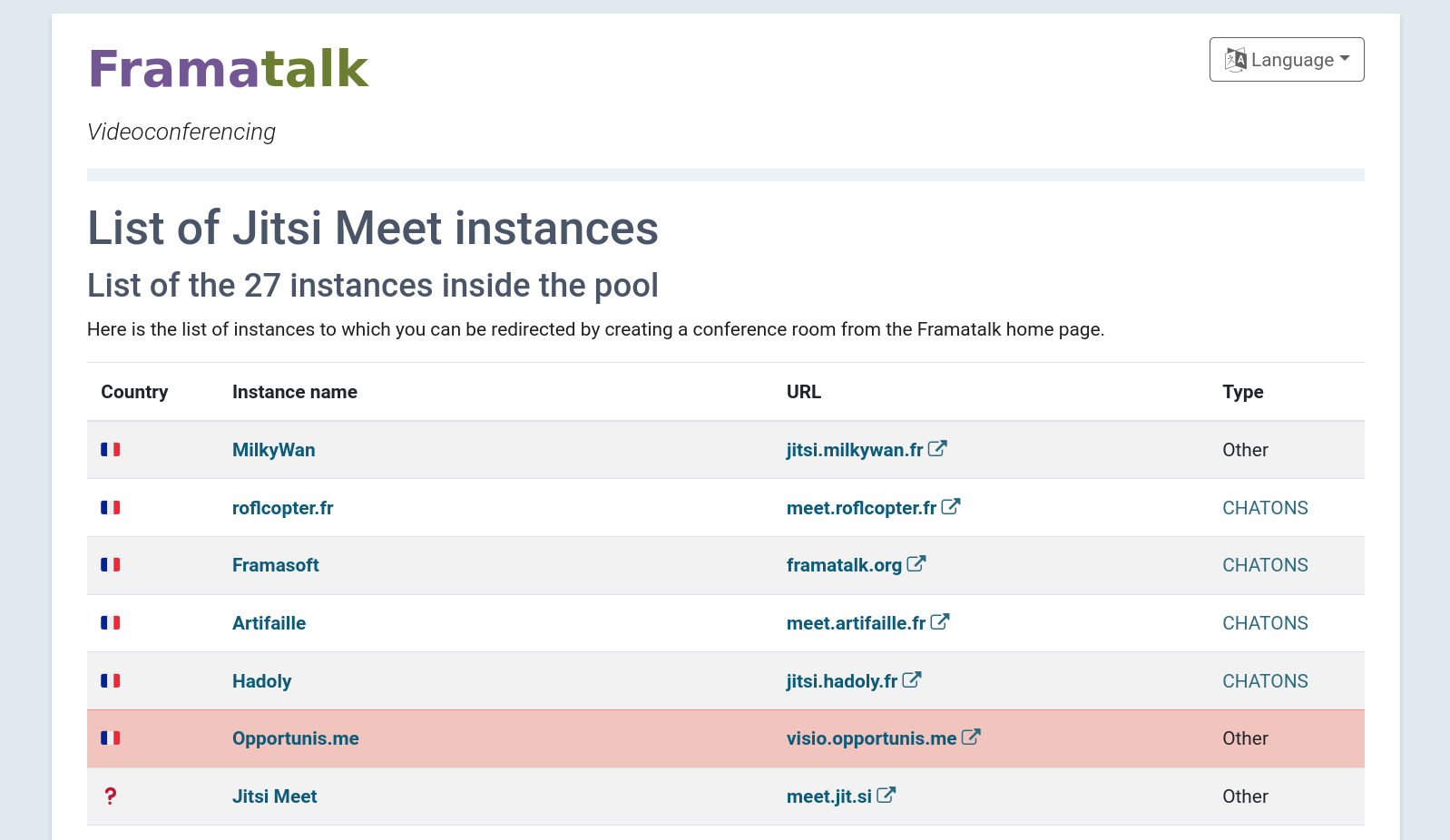Image resolution: width=1450 pixels, height=840 pixels.
Task: Open the Language dropdown menu
Action: (1286, 60)
